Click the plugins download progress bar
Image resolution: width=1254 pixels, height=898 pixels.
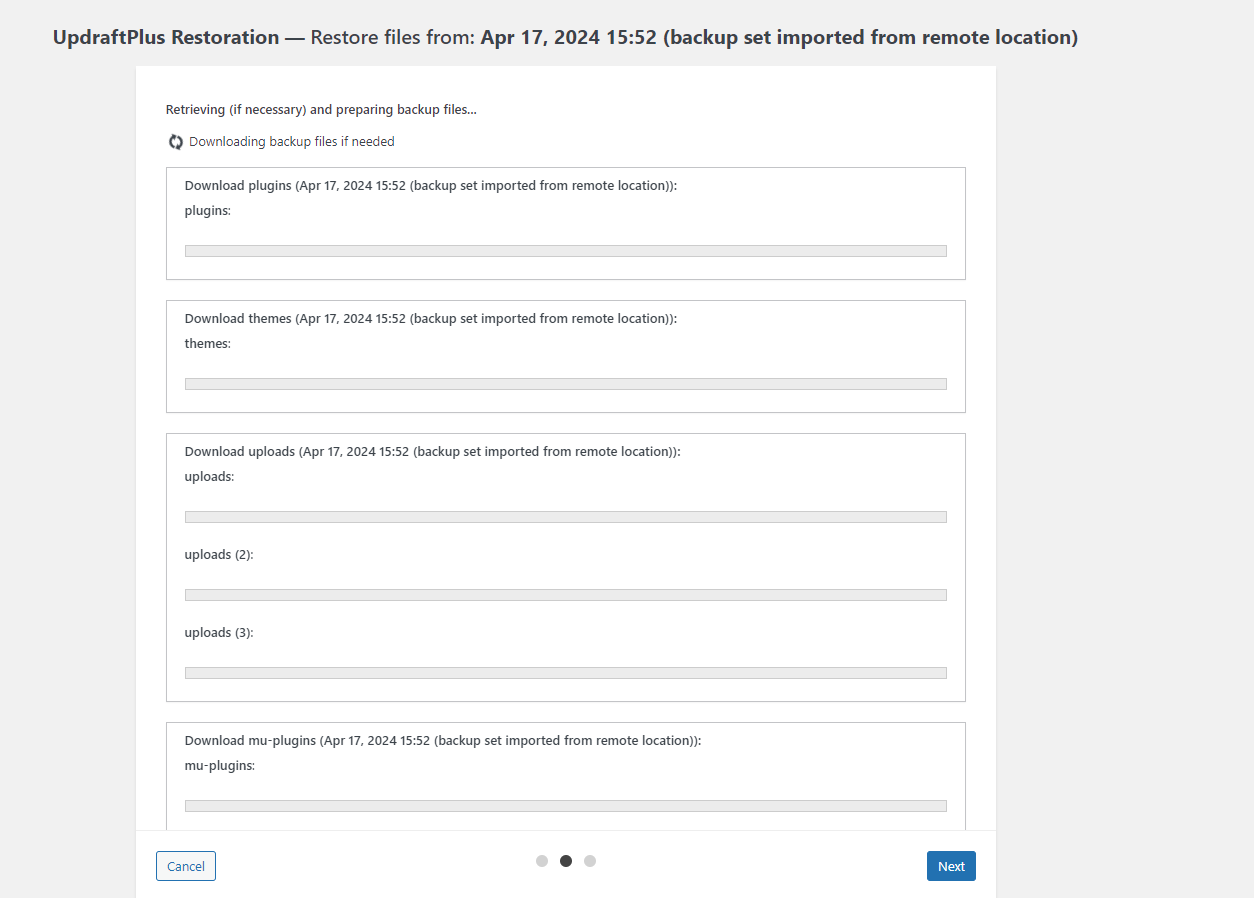566,251
